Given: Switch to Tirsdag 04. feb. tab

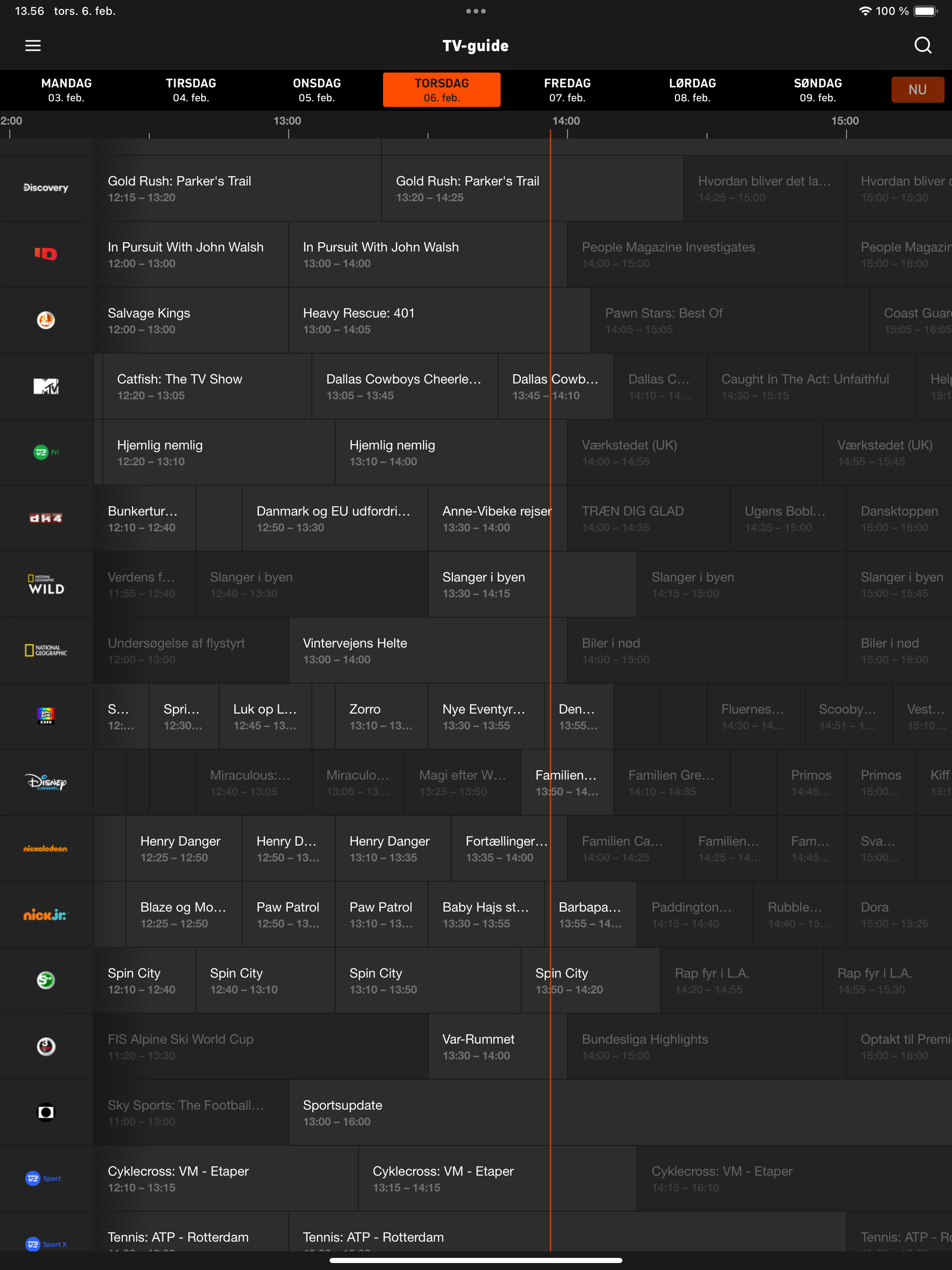Looking at the screenshot, I should [191, 90].
